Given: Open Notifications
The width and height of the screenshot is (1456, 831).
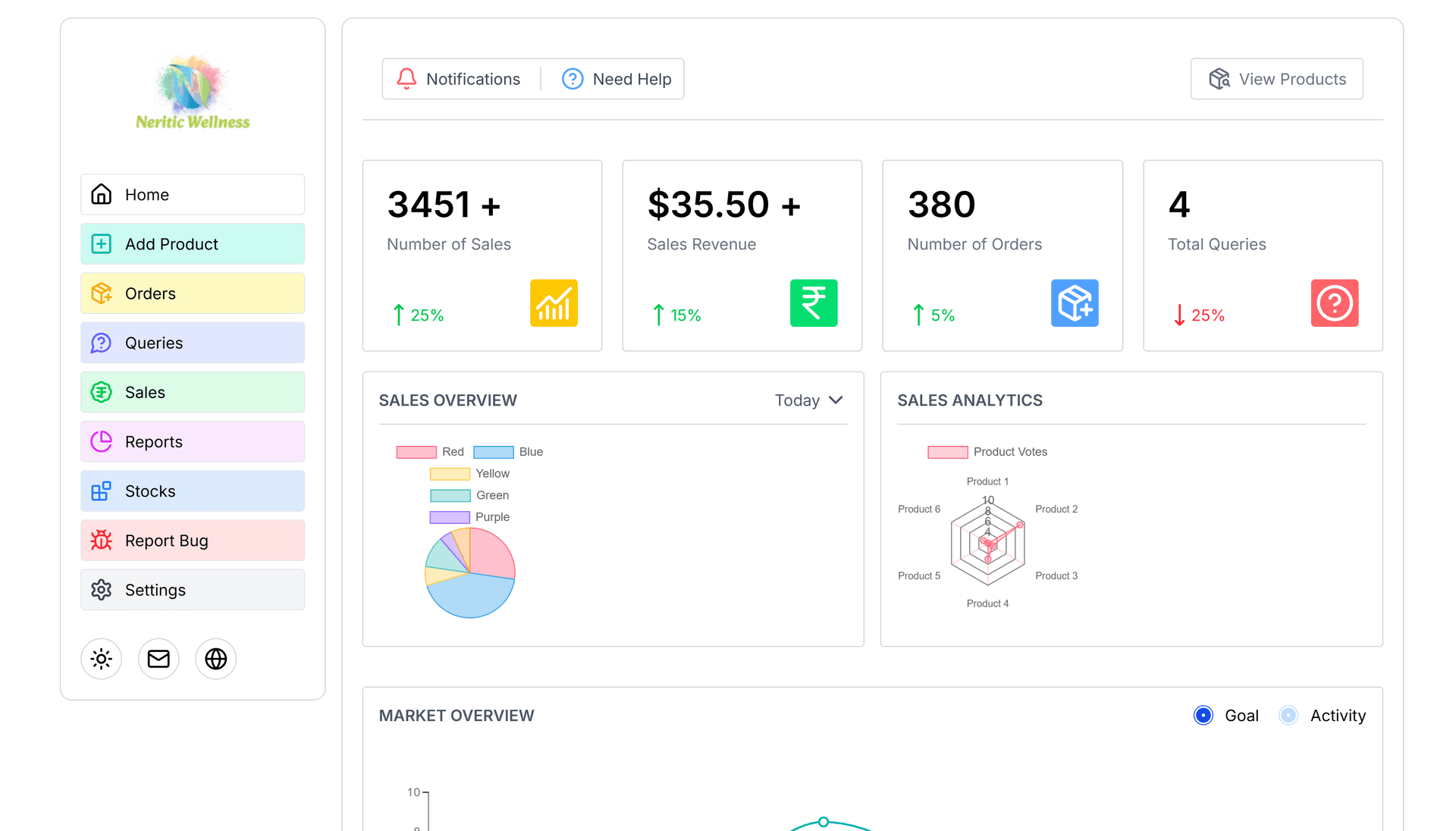Looking at the screenshot, I should coord(458,79).
